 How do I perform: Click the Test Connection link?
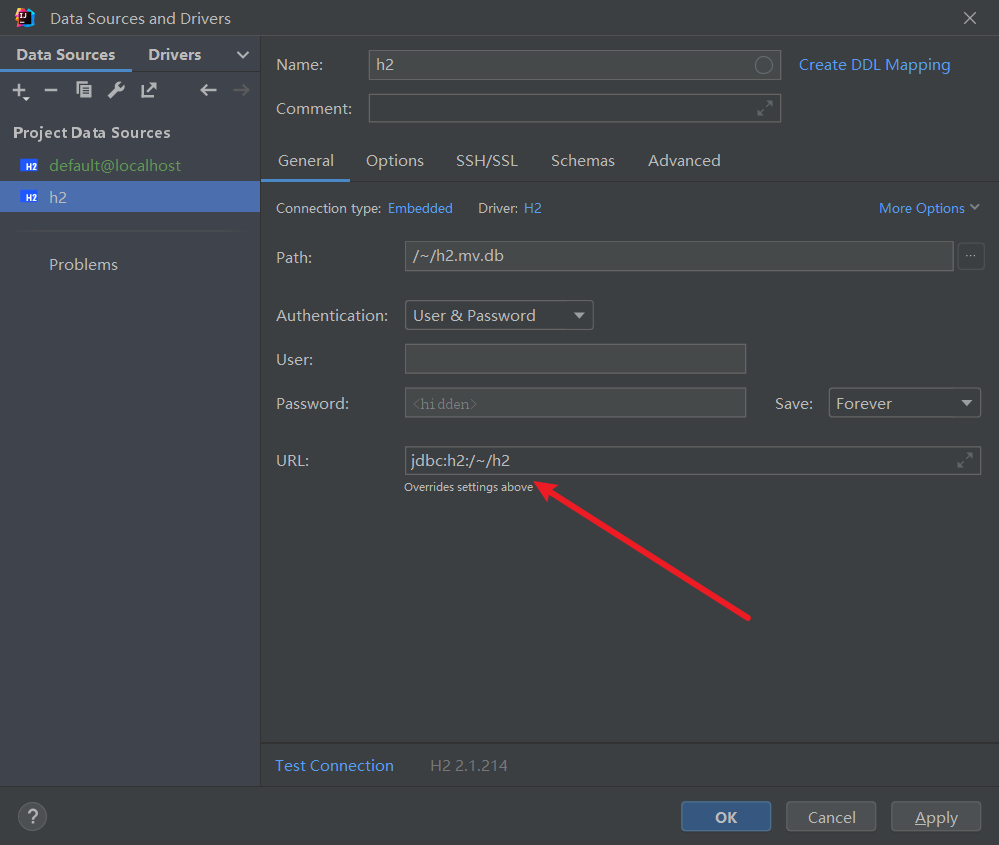click(334, 765)
